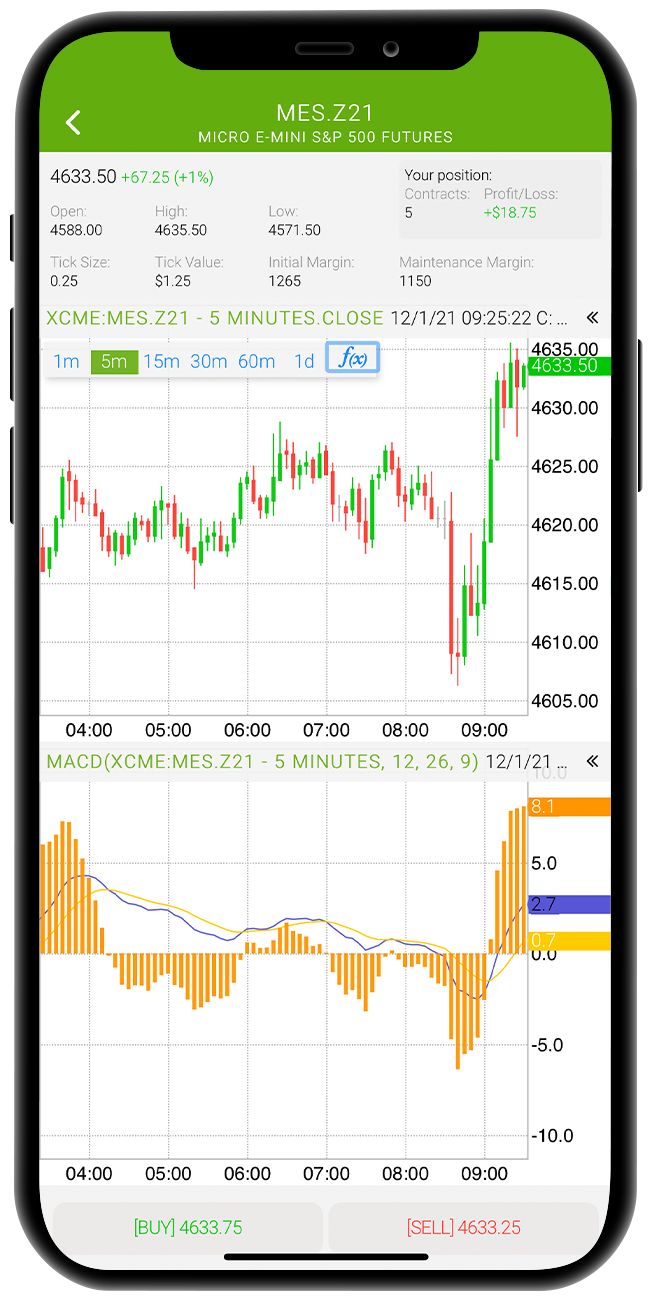Image resolution: width=651 pixels, height=1306 pixels.
Task: Tap the SELL 4633.25 button
Action: point(463,1228)
